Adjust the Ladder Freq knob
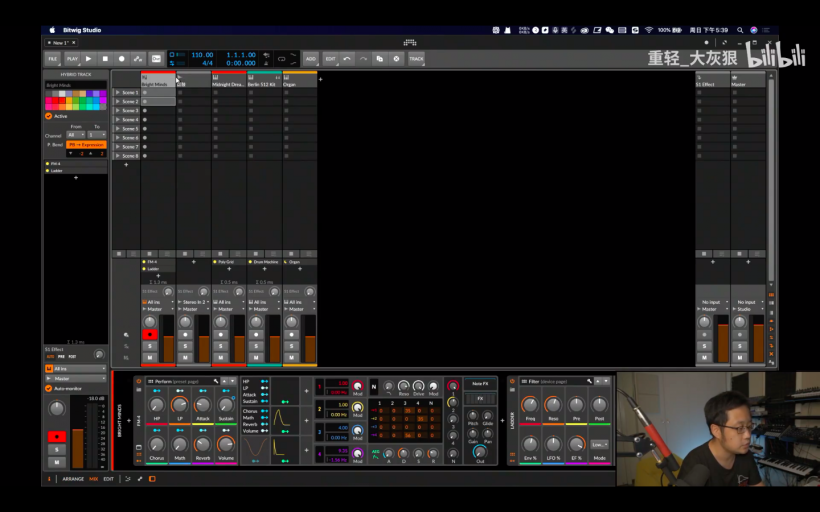820x512 pixels. pyautogui.click(x=530, y=404)
